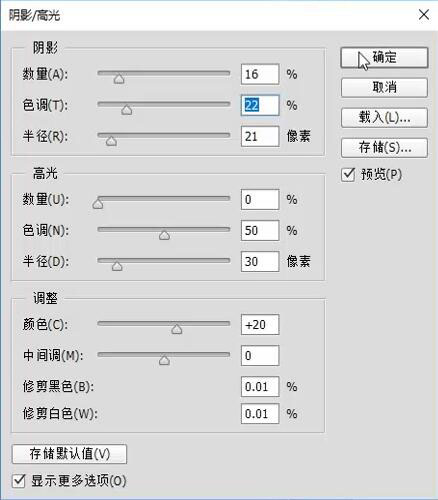The width and height of the screenshot is (438, 500).
Task: Click the highlight 色调(N) slider handle
Action: 164,235
